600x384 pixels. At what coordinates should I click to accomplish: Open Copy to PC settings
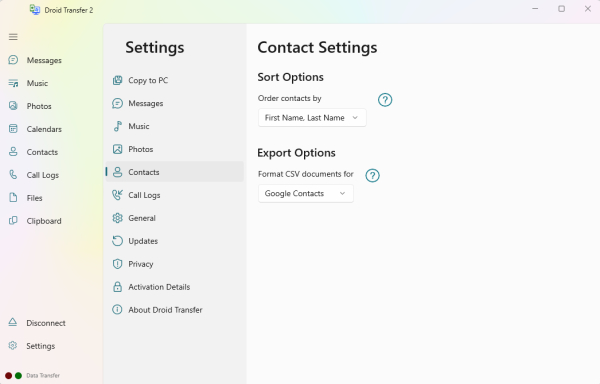174,80
